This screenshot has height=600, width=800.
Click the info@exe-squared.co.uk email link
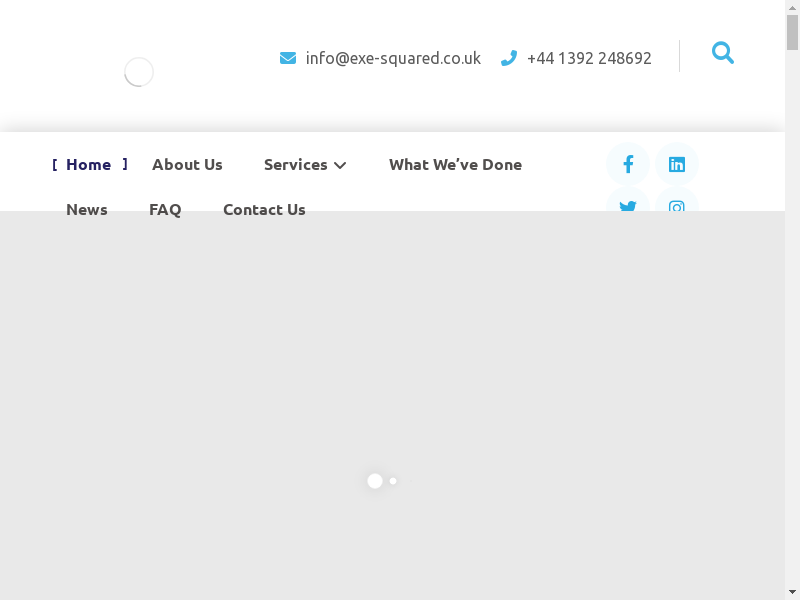click(393, 58)
